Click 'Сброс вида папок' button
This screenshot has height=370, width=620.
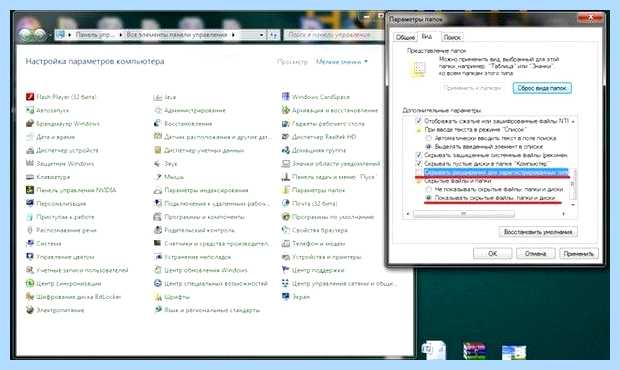pos(542,88)
